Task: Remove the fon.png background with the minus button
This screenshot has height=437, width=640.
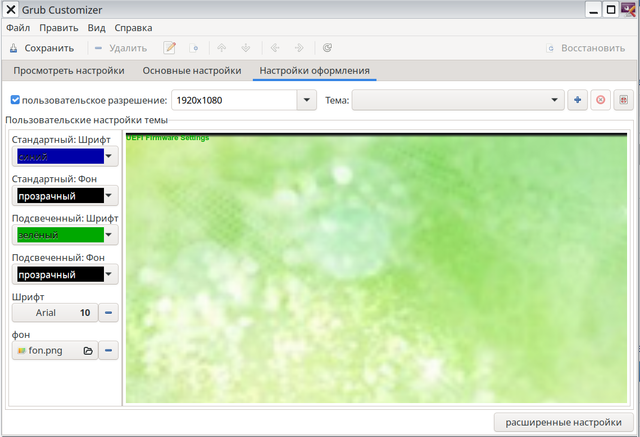Action: tap(109, 350)
